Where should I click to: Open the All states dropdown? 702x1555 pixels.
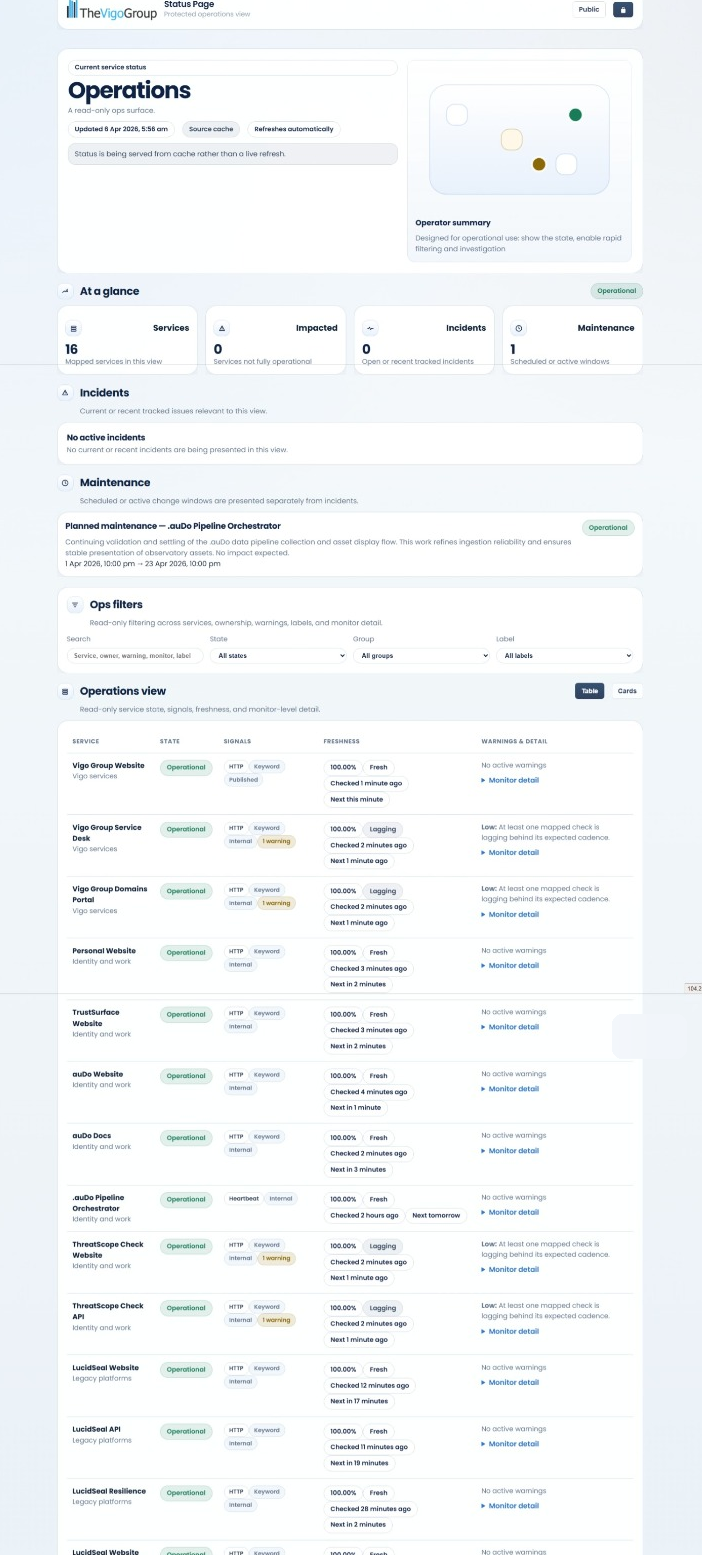[278, 656]
